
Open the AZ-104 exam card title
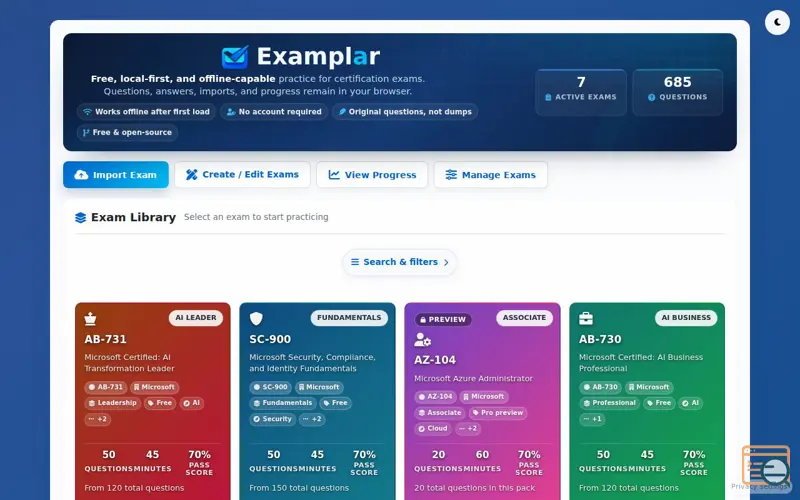pyautogui.click(x=435, y=360)
